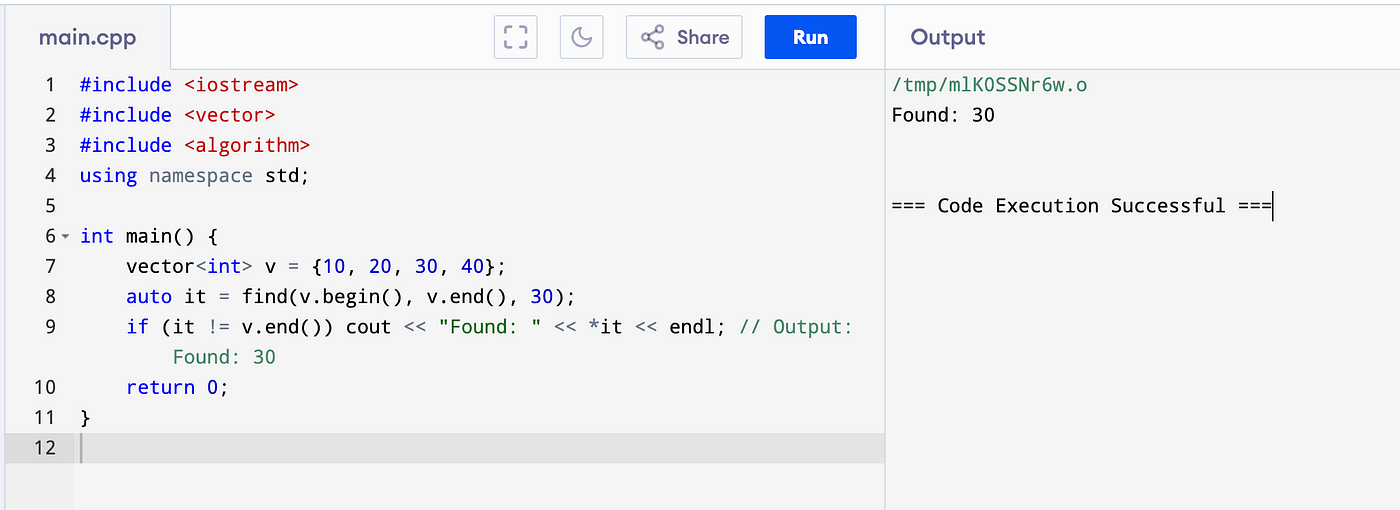Click the iostream include line
The image size is (1400, 510).
tap(189, 85)
